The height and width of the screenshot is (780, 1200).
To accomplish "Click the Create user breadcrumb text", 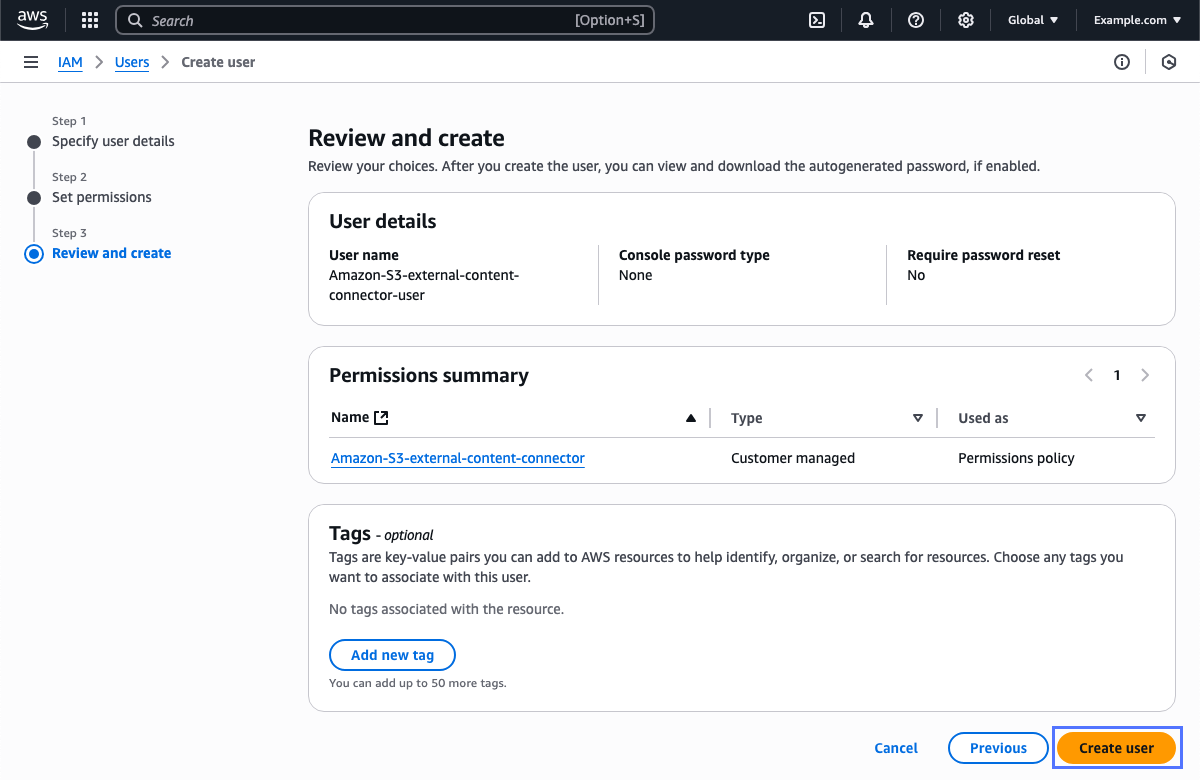I will pyautogui.click(x=218, y=62).
